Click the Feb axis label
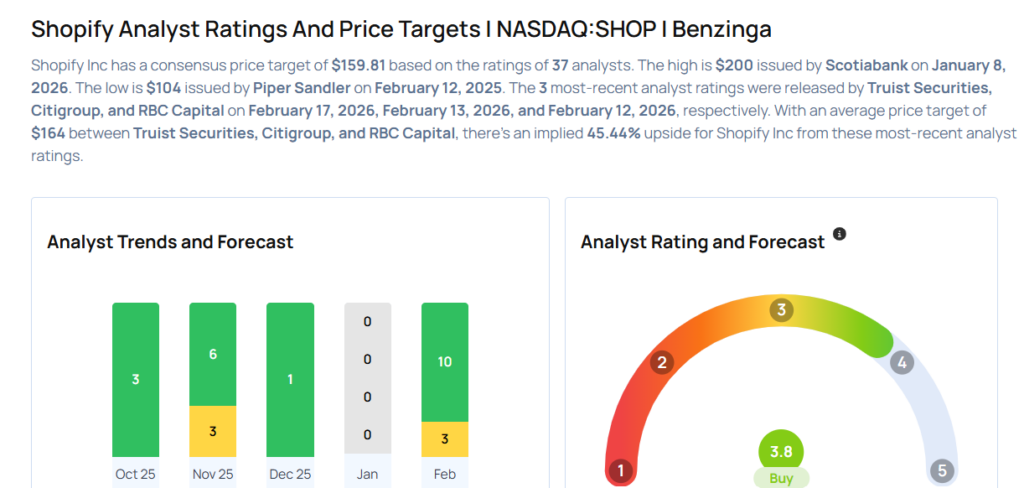Image resolution: width=1024 pixels, height=488 pixels. (x=445, y=474)
